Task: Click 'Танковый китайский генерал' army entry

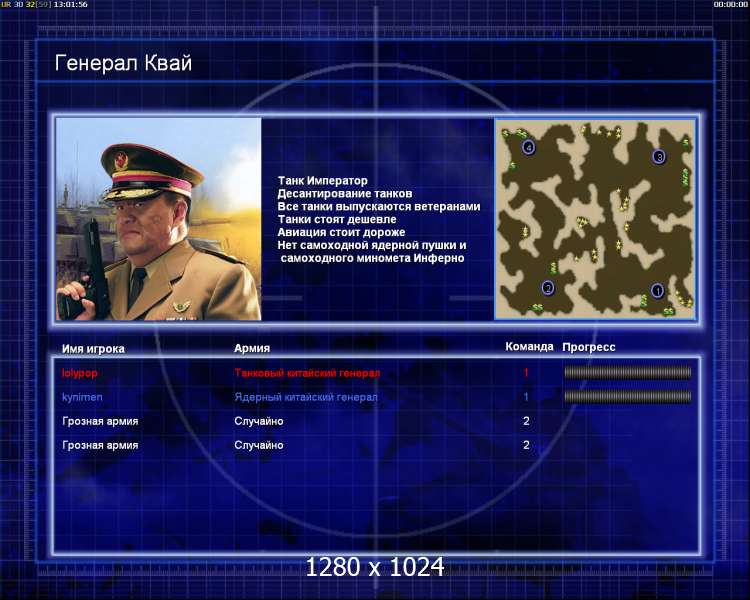Action: pos(307,373)
